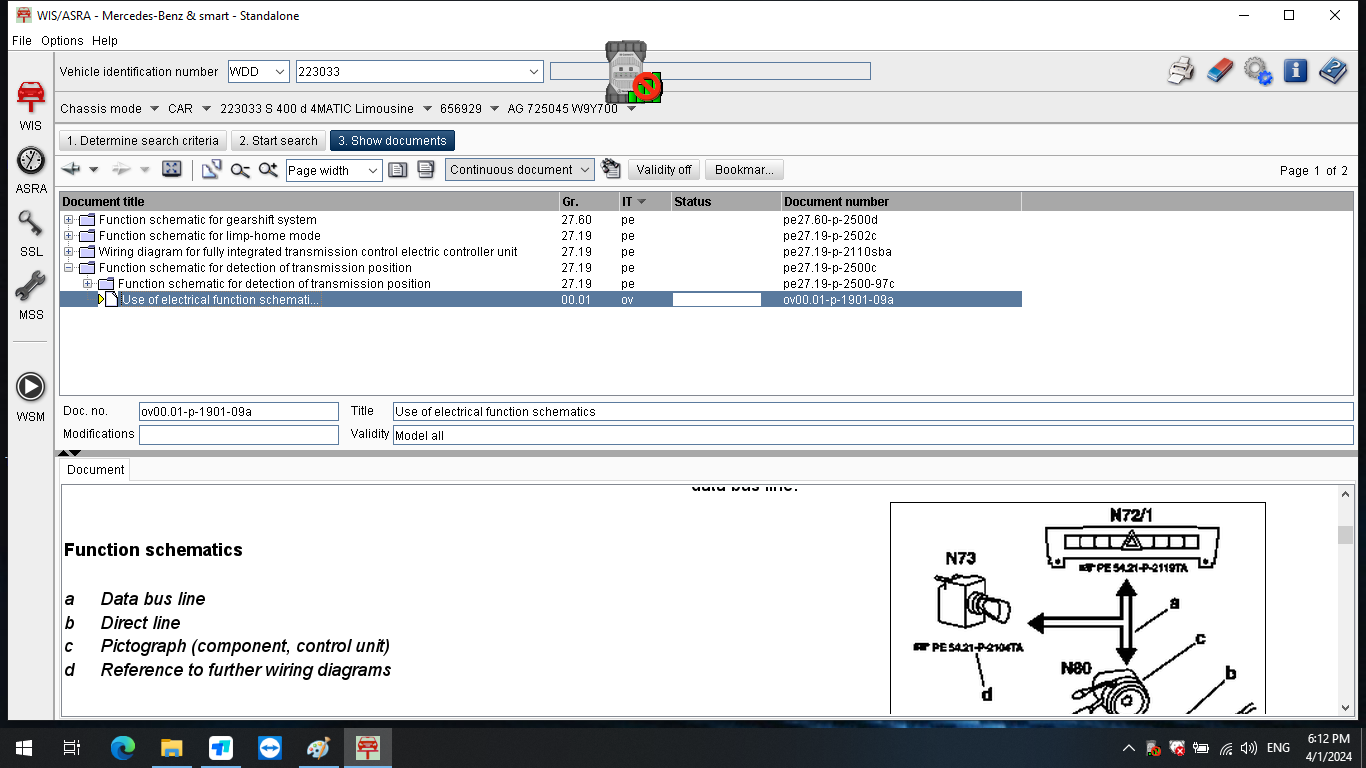Toggle Validity off

[x=663, y=169]
